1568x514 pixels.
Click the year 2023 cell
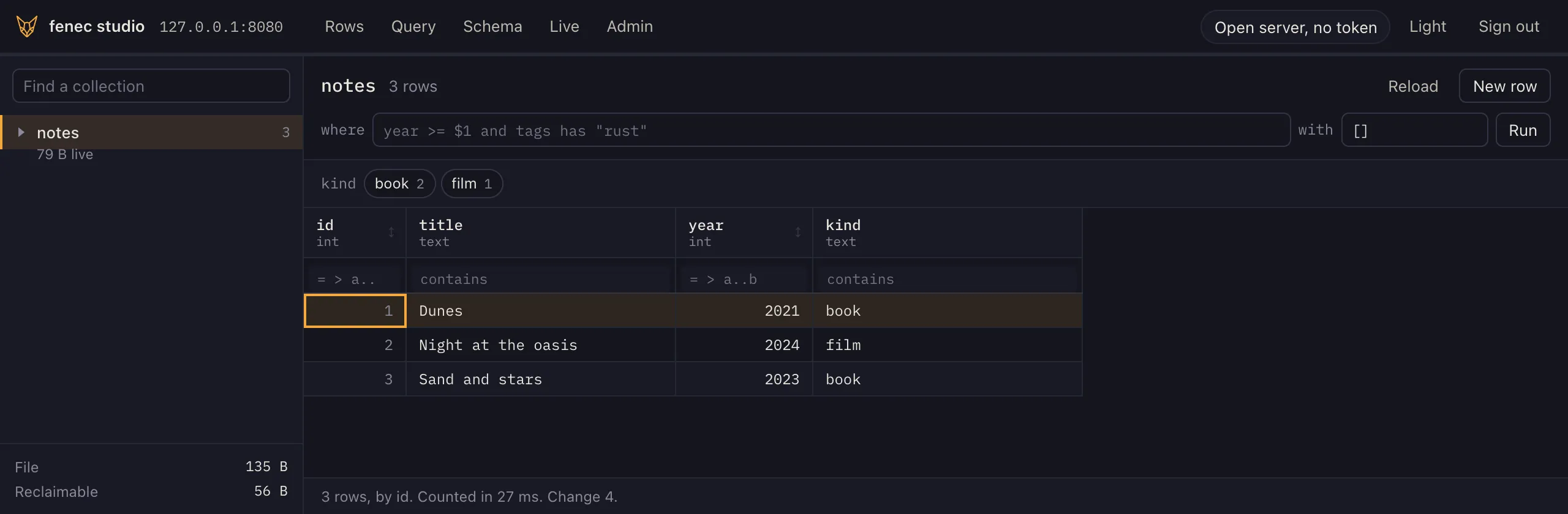(x=744, y=379)
